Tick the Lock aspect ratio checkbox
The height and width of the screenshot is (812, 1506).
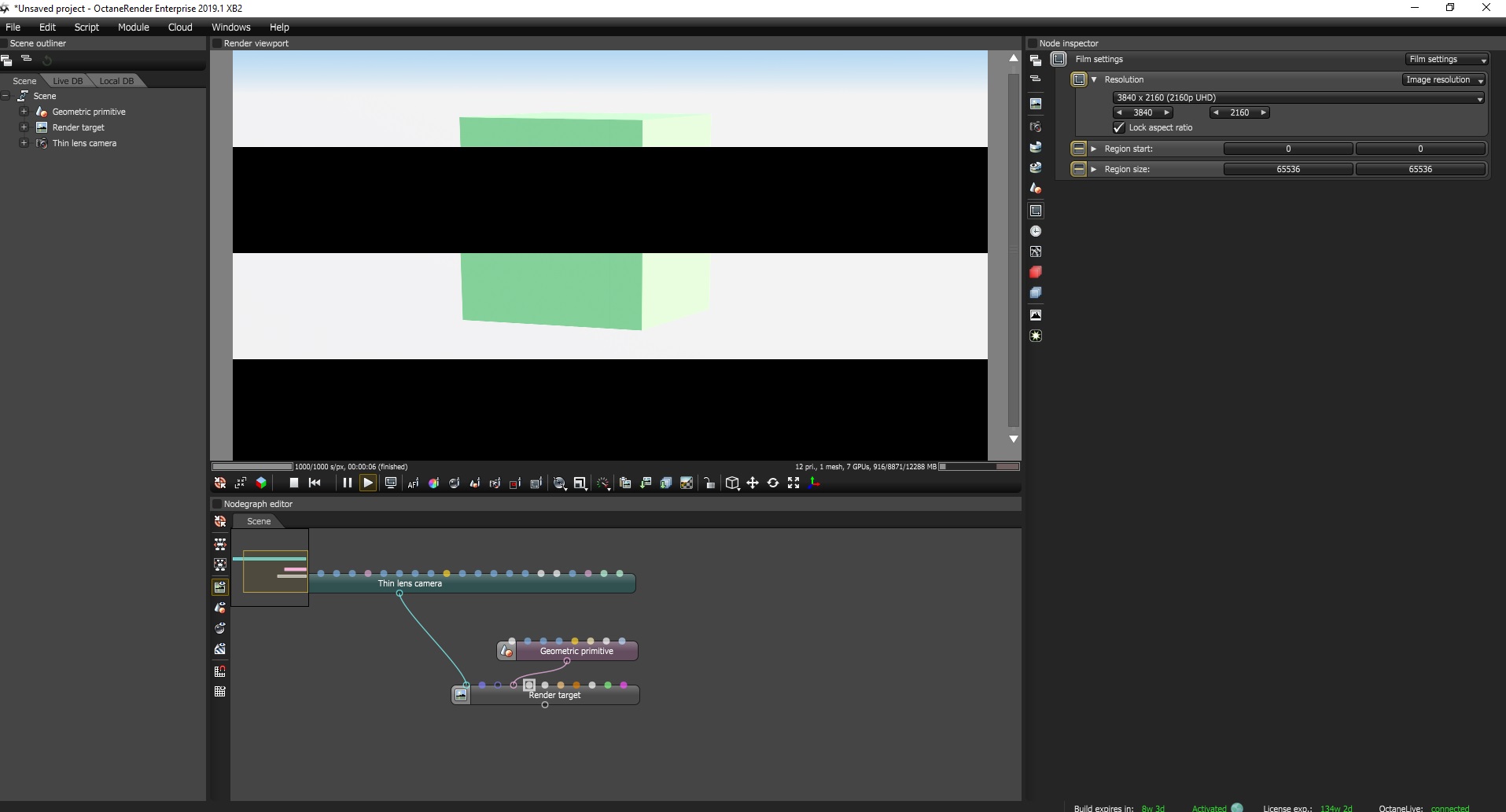coord(1119,127)
